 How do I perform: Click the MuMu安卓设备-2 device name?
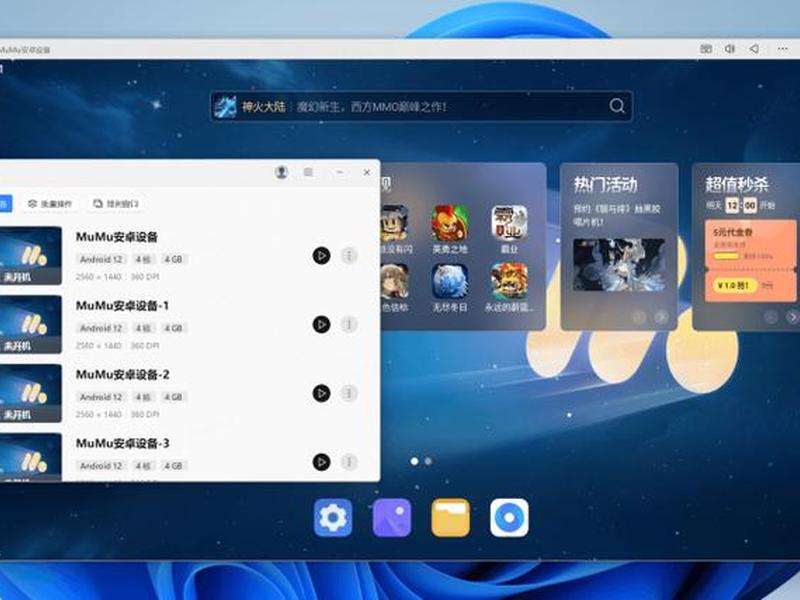pos(122,374)
